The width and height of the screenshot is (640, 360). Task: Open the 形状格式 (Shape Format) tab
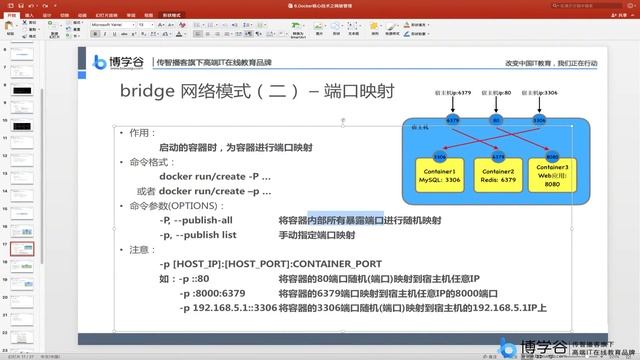pos(171,15)
